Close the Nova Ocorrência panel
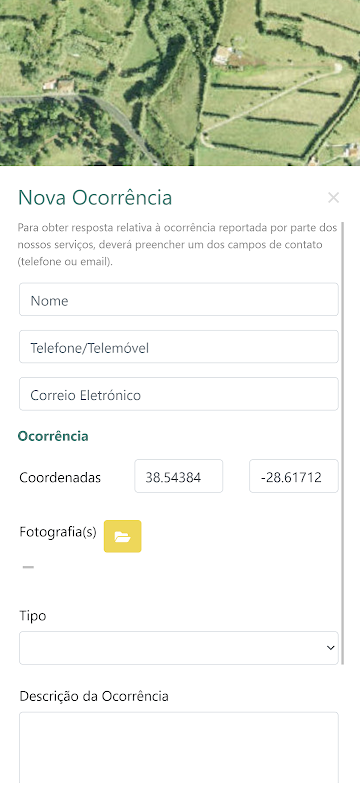The width and height of the screenshot is (360, 800). coord(333,198)
